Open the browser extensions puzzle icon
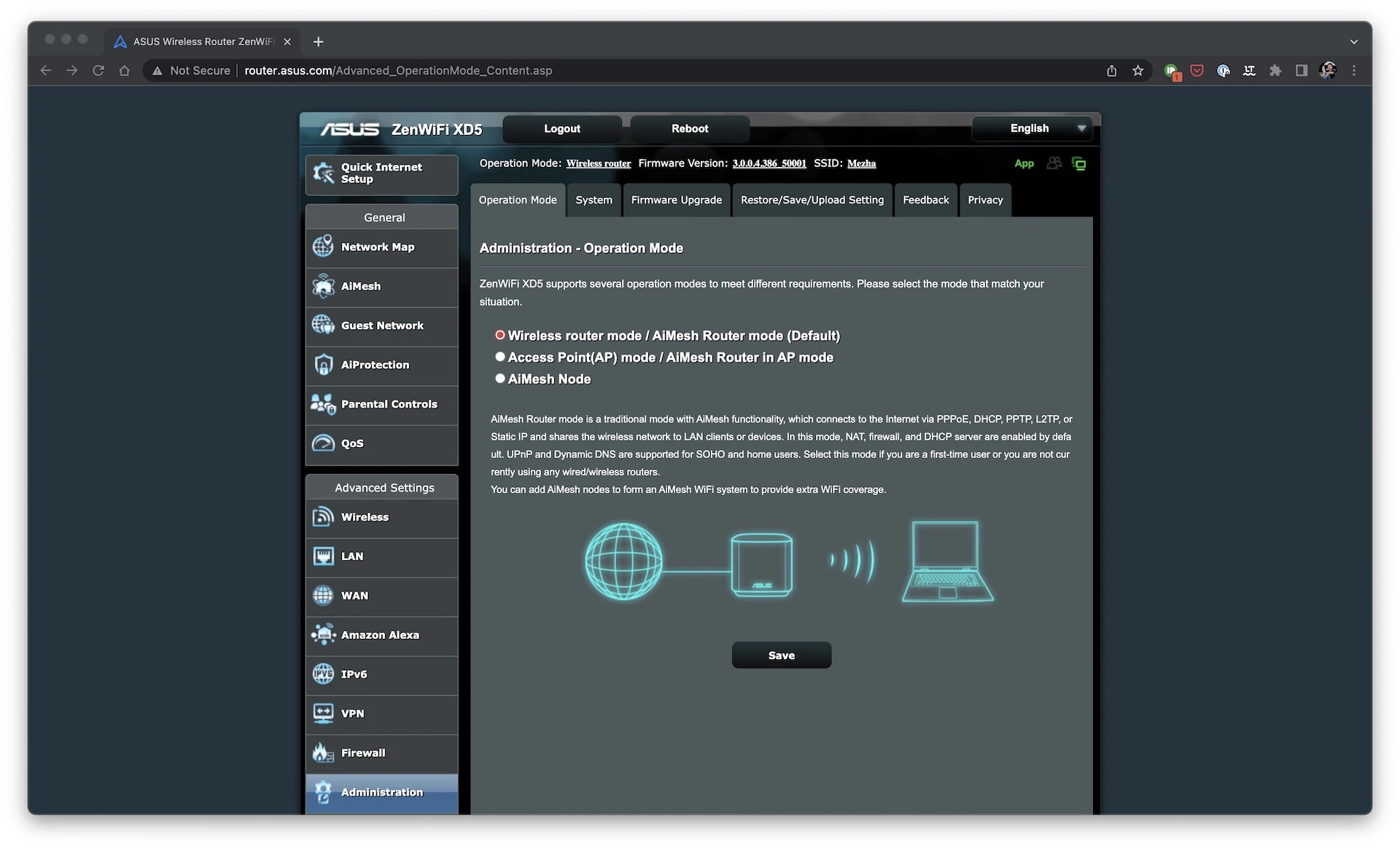 tap(1275, 71)
